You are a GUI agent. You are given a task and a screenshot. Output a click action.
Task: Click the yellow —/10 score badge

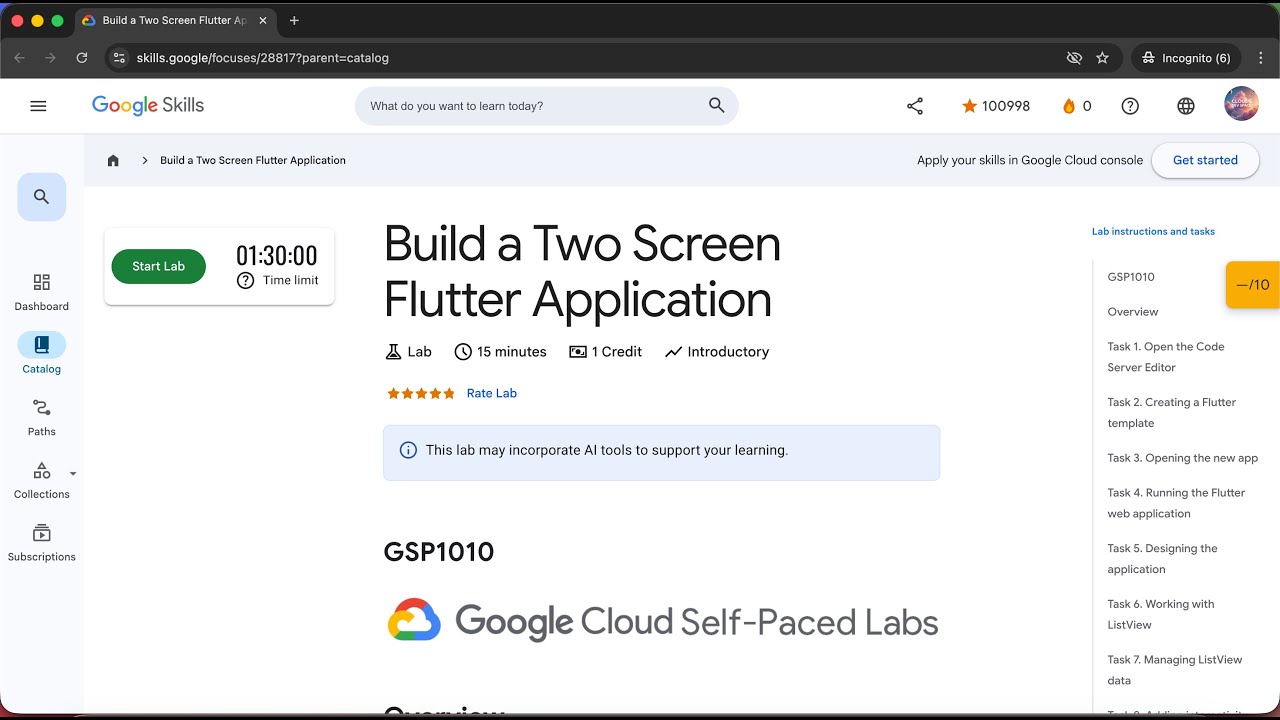pos(1253,285)
